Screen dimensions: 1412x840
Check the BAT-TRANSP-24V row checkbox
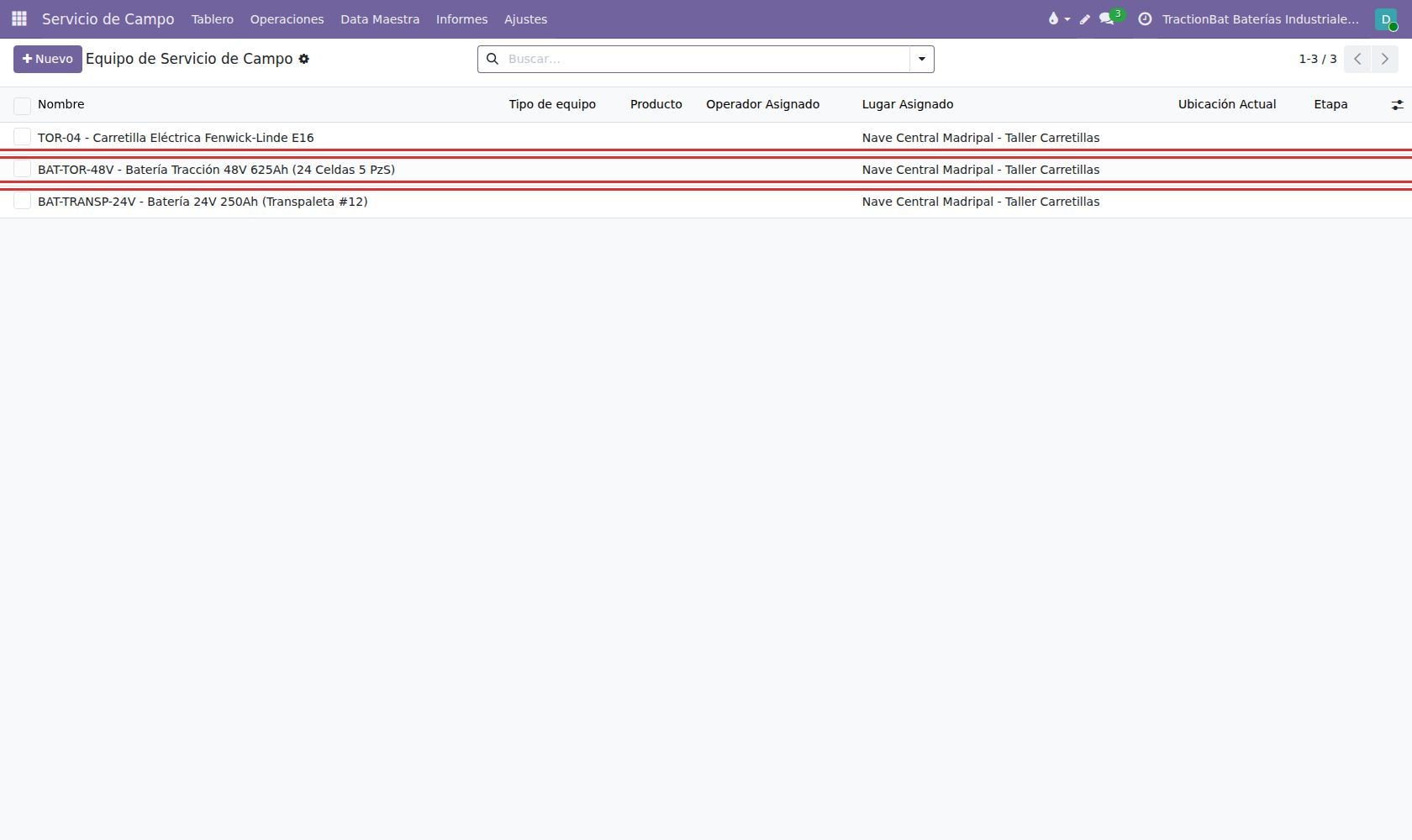coord(23,201)
